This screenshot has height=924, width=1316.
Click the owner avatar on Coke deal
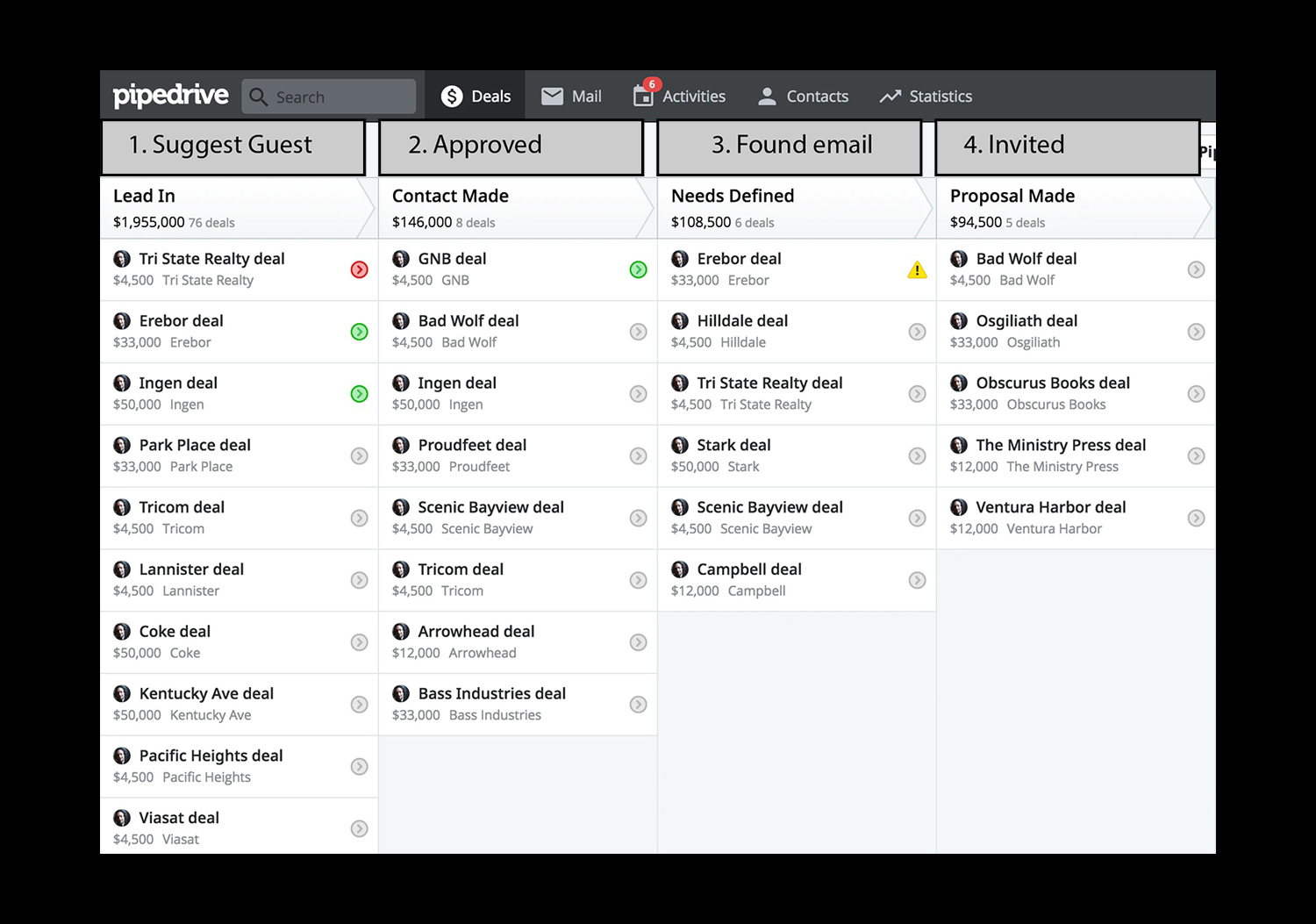point(122,631)
